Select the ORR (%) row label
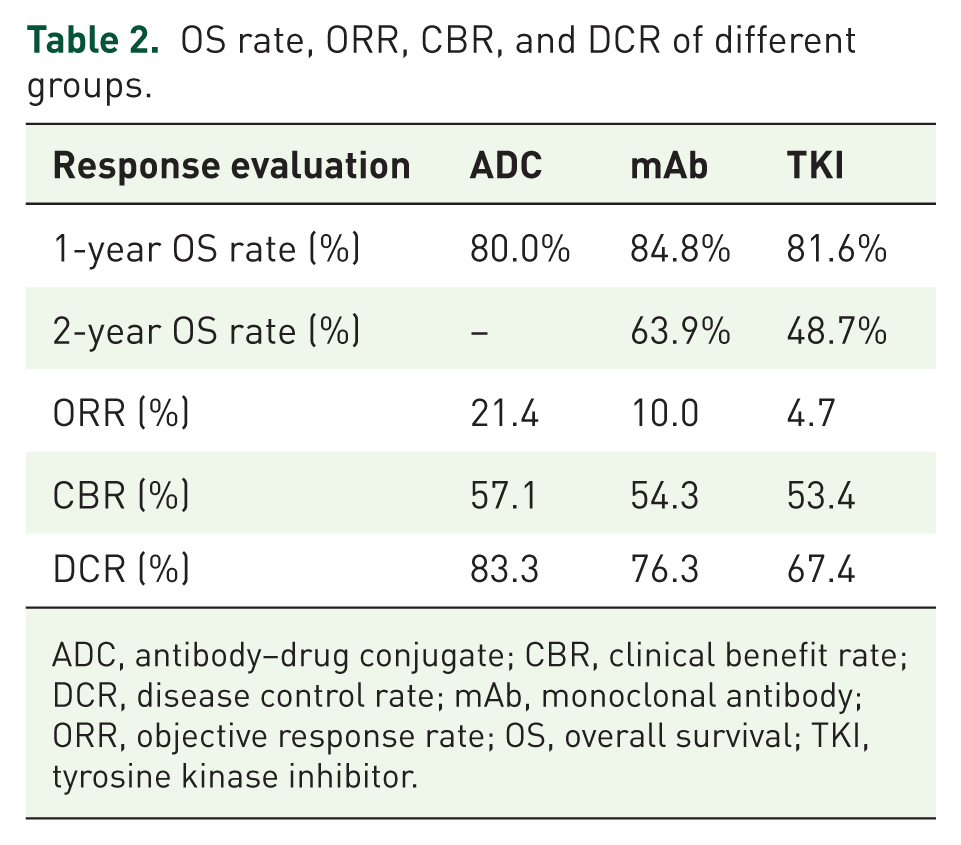Image resolution: width=961 pixels, height=845 pixels. (x=121, y=413)
